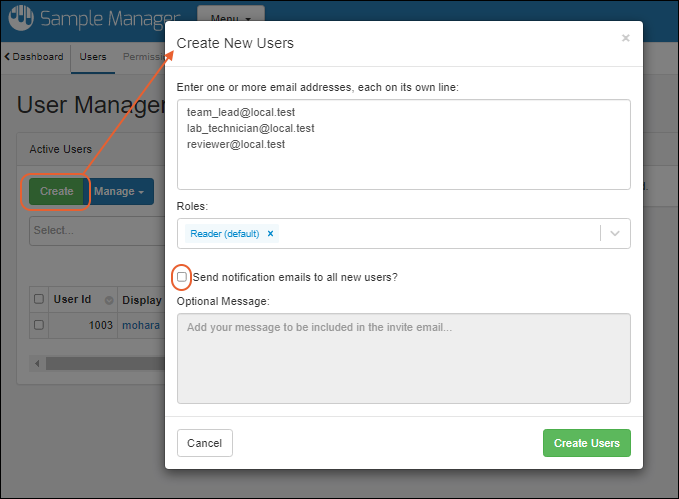The height and width of the screenshot is (499, 679).
Task: Open the Menu dropdown in header
Action: pos(230,17)
